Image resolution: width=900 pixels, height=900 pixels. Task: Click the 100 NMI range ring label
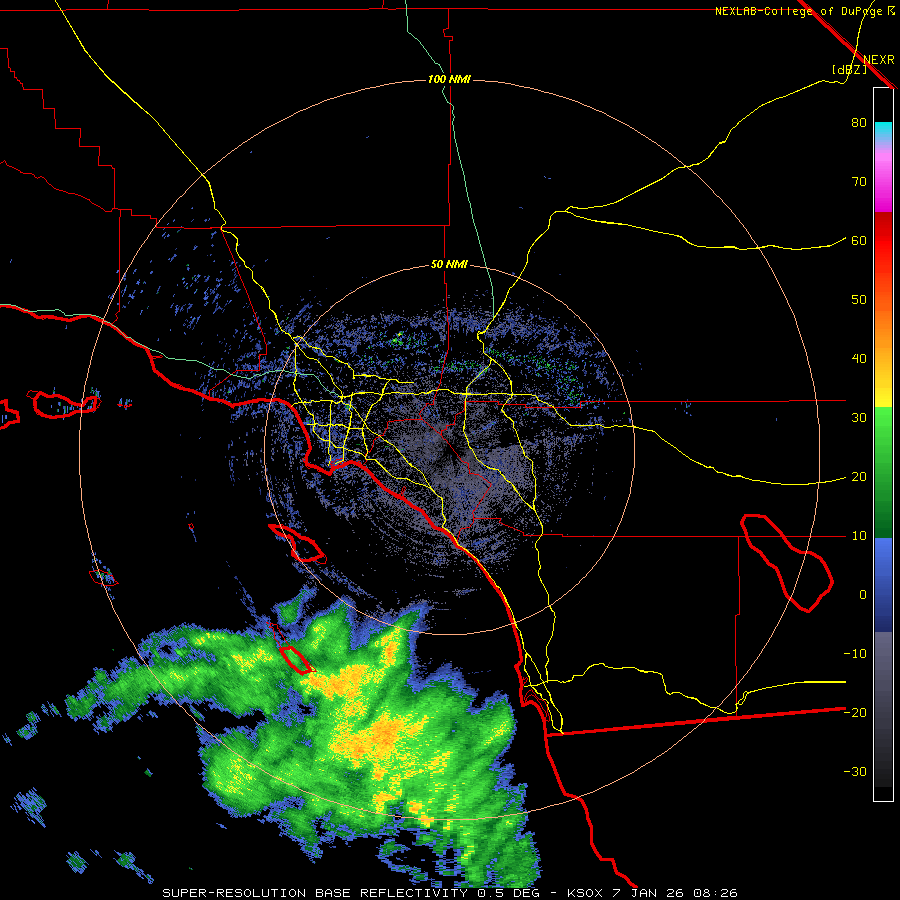[449, 79]
